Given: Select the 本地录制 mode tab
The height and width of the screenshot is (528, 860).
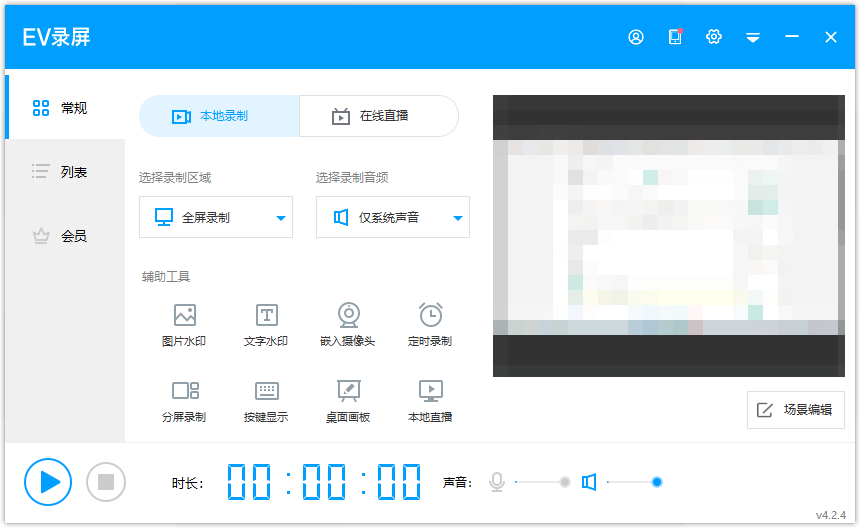Looking at the screenshot, I should click(219, 116).
